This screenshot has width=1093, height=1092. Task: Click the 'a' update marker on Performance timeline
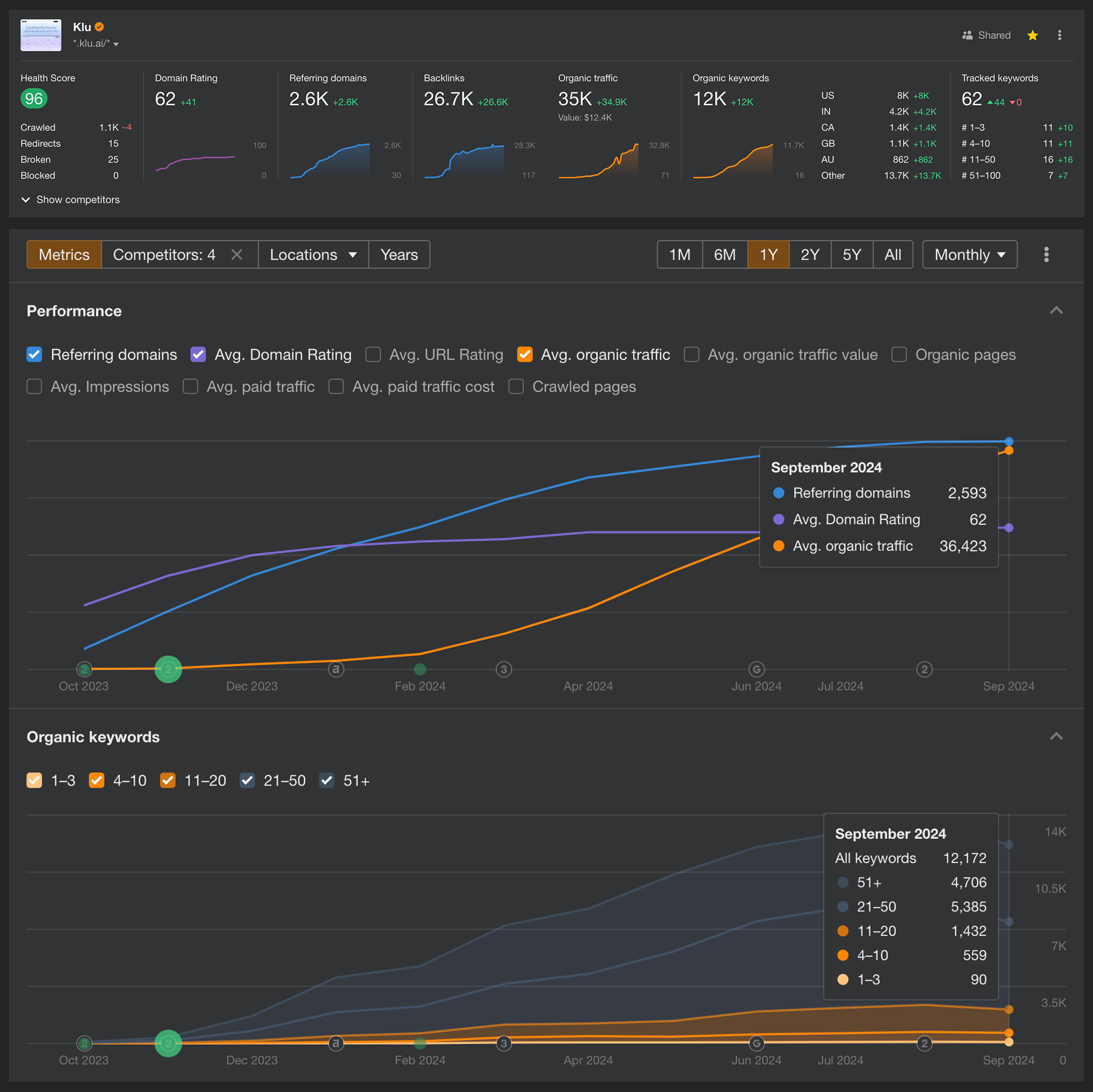(x=336, y=670)
